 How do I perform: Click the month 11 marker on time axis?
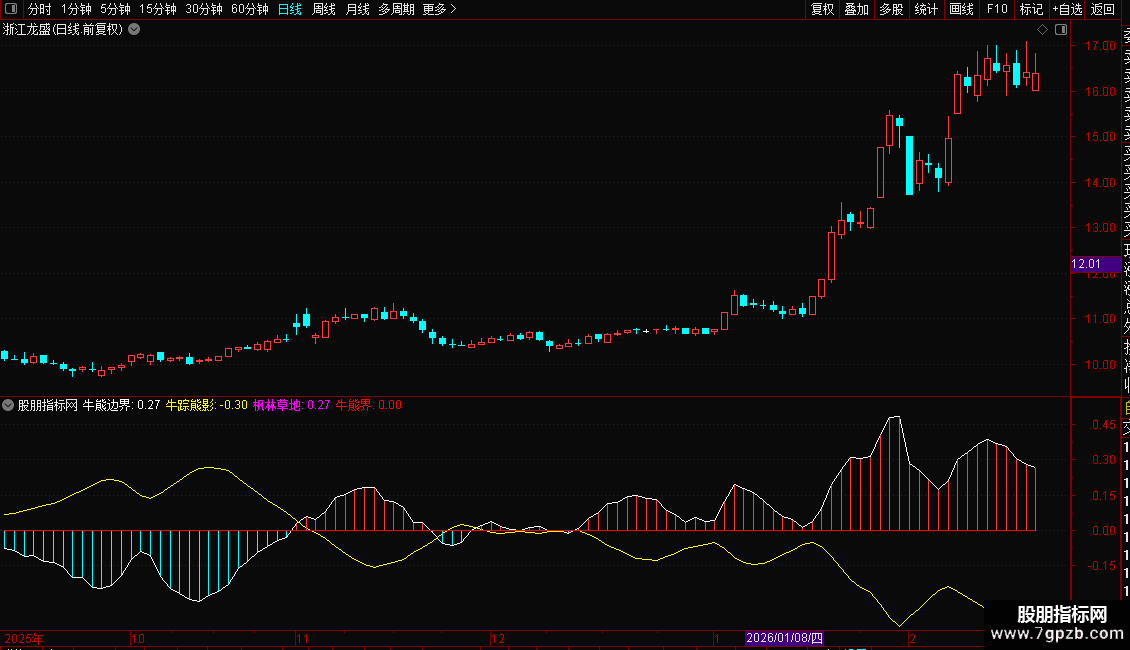click(302, 638)
